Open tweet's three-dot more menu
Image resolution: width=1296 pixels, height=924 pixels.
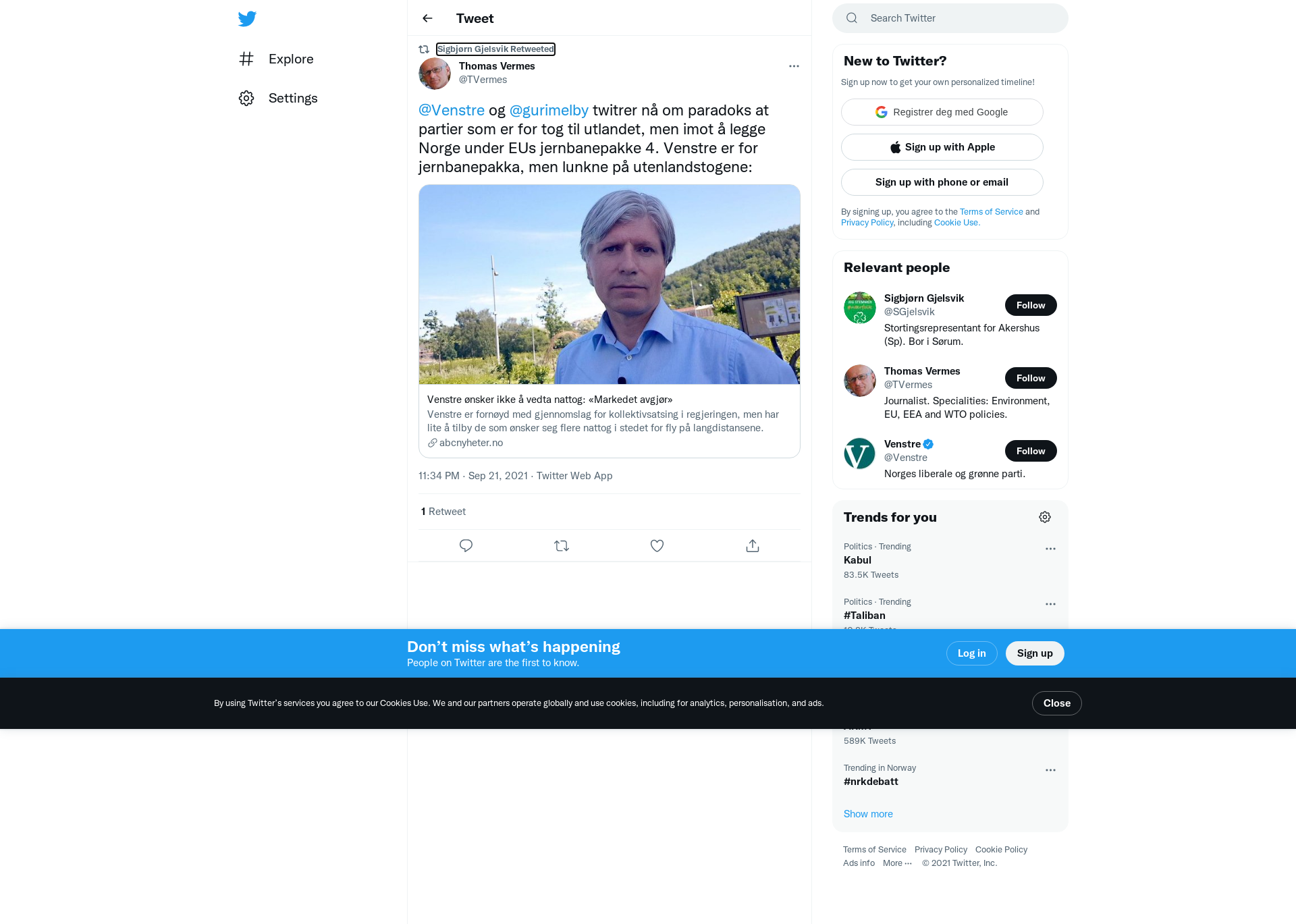tap(794, 66)
